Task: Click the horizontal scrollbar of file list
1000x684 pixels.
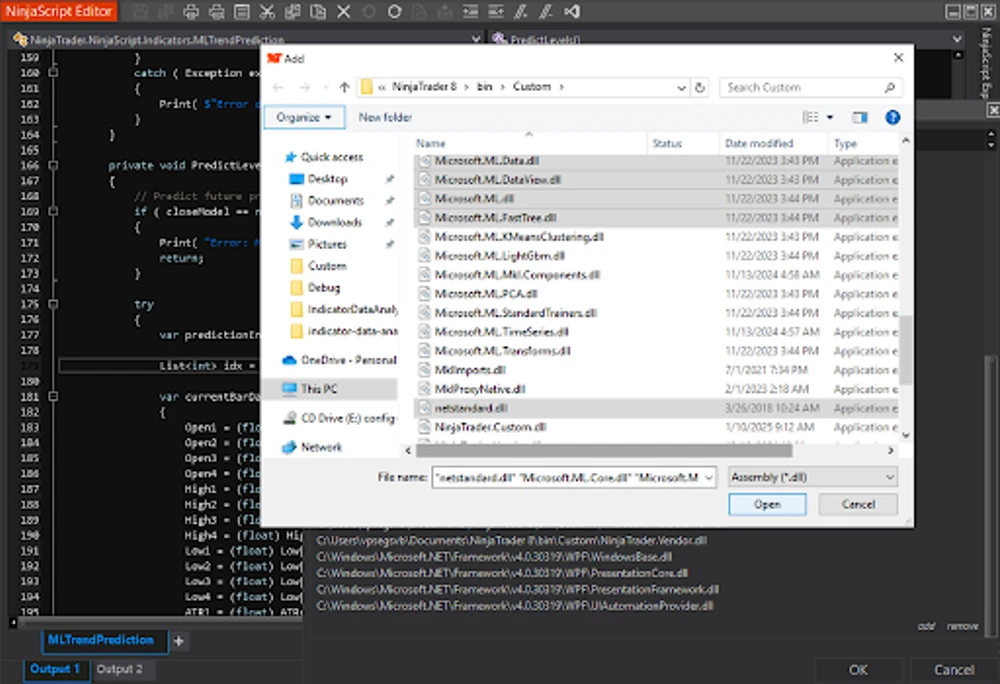Action: (x=603, y=451)
